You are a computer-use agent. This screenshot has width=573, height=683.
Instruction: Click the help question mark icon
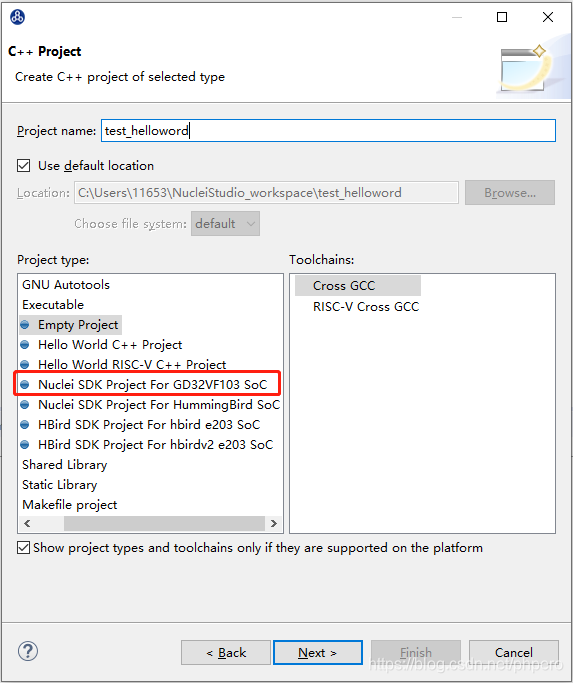click(x=27, y=651)
